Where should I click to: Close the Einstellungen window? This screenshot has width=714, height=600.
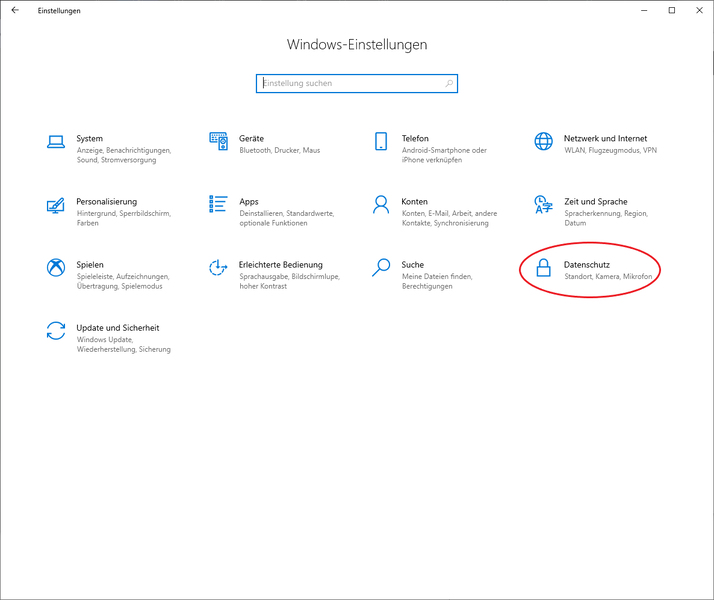699,10
